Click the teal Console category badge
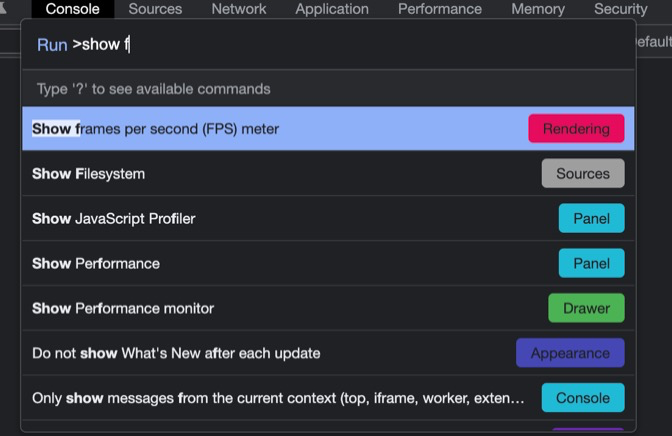Screen dimensions: 672x436 [x=583, y=398]
